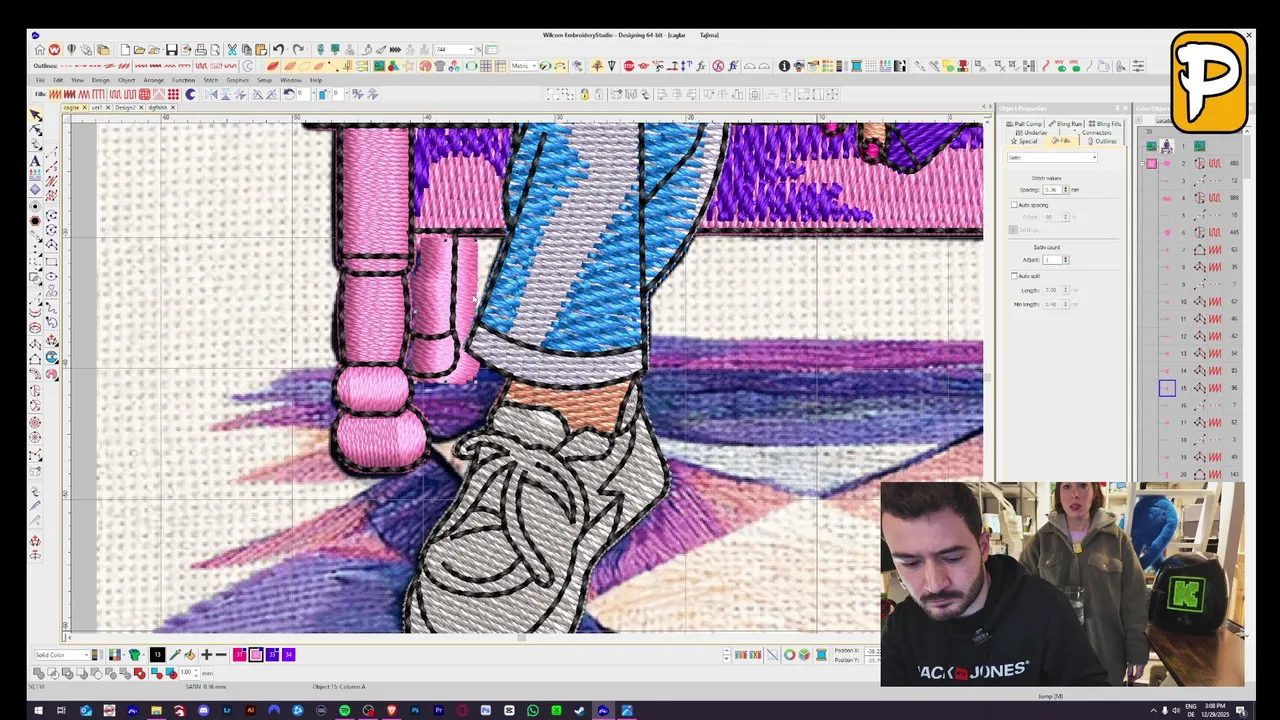This screenshot has width=1280, height=720.
Task: Click the lock icon on the arrange toolbar
Action: pos(584,94)
